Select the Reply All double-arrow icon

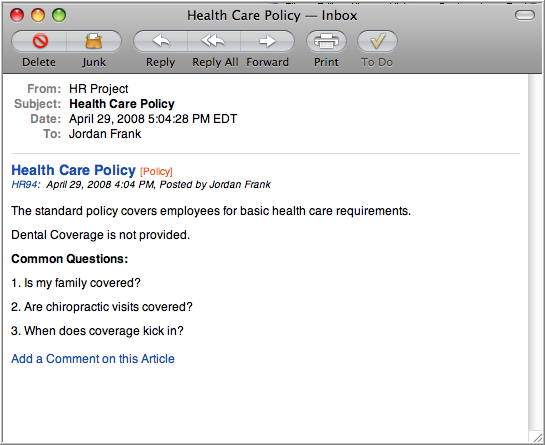coord(214,41)
